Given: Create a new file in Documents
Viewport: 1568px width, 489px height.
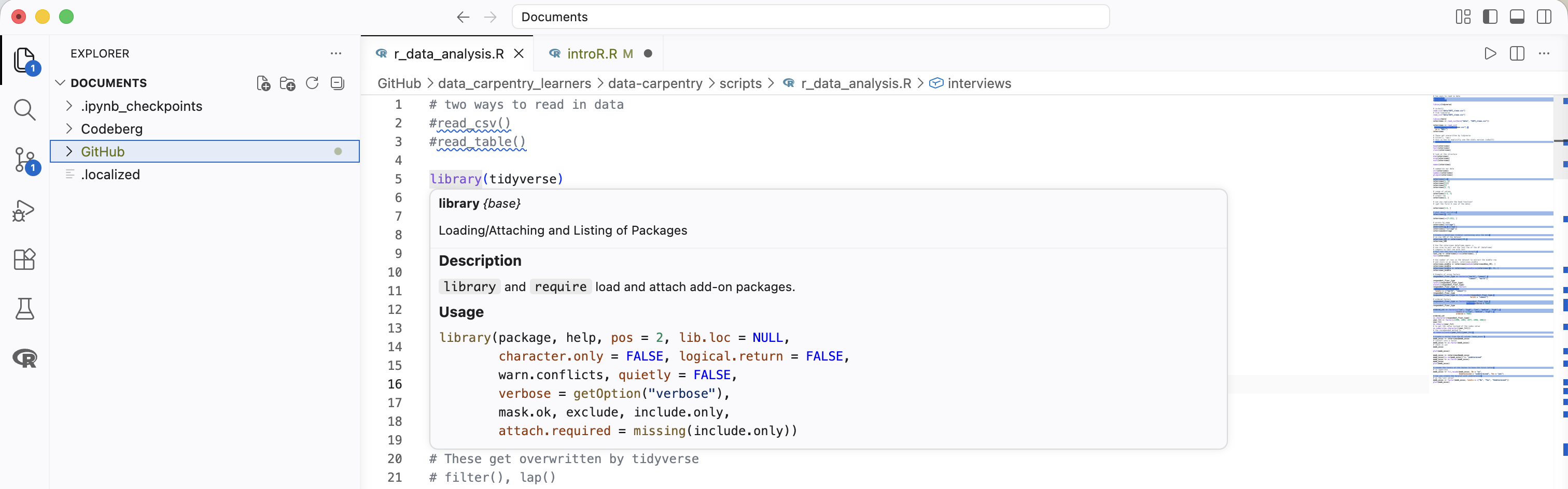Looking at the screenshot, I should coord(263,83).
